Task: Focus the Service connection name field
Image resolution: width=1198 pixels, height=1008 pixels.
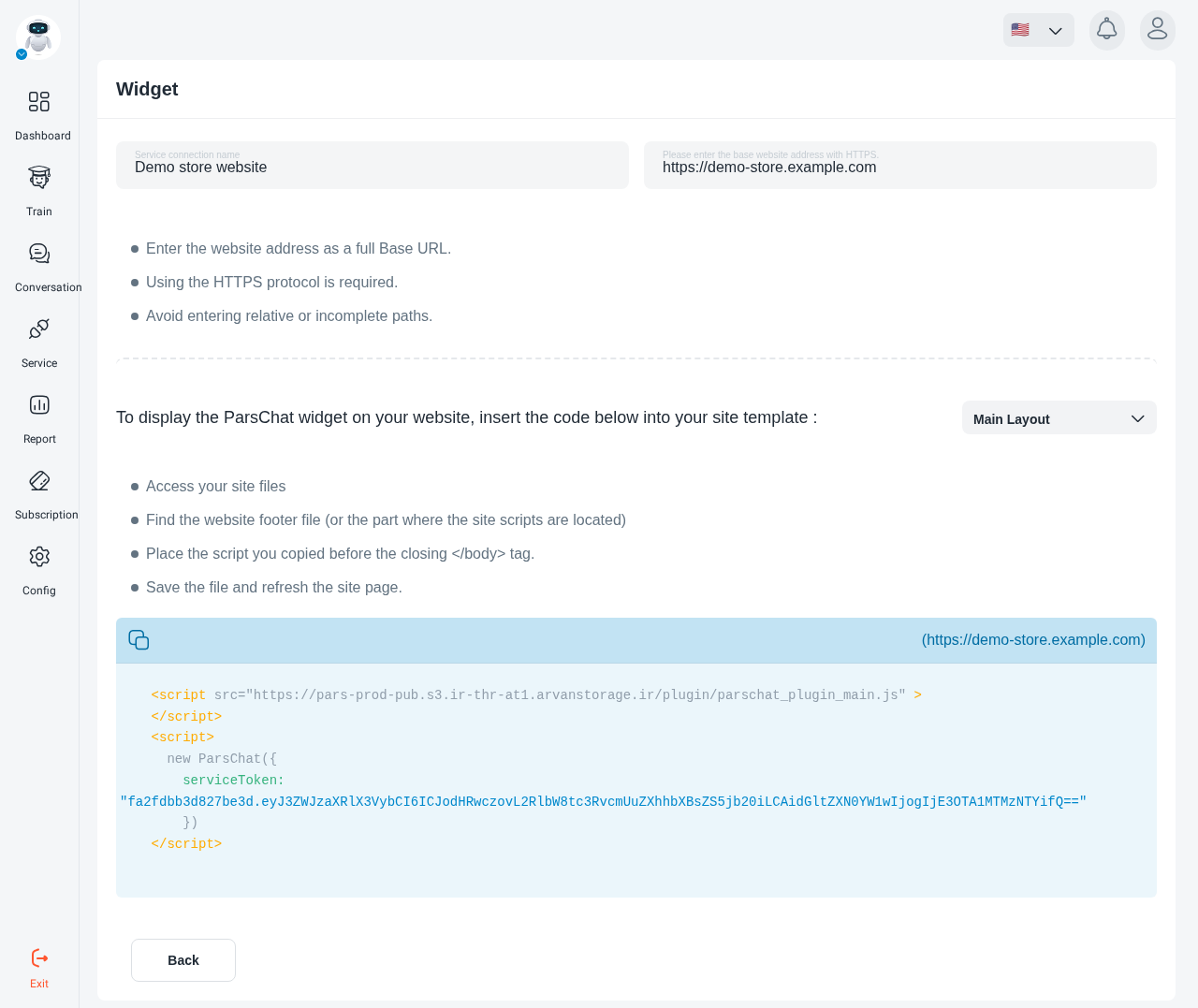Action: click(373, 165)
